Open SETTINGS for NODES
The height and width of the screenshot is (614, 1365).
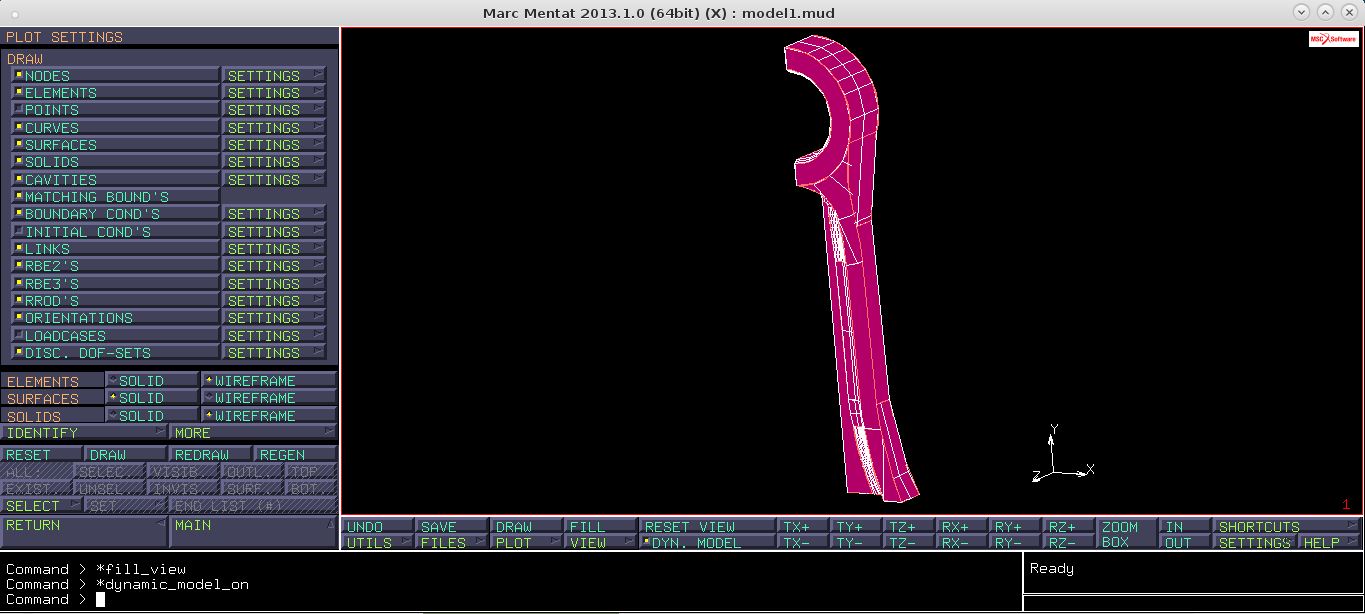coord(274,76)
